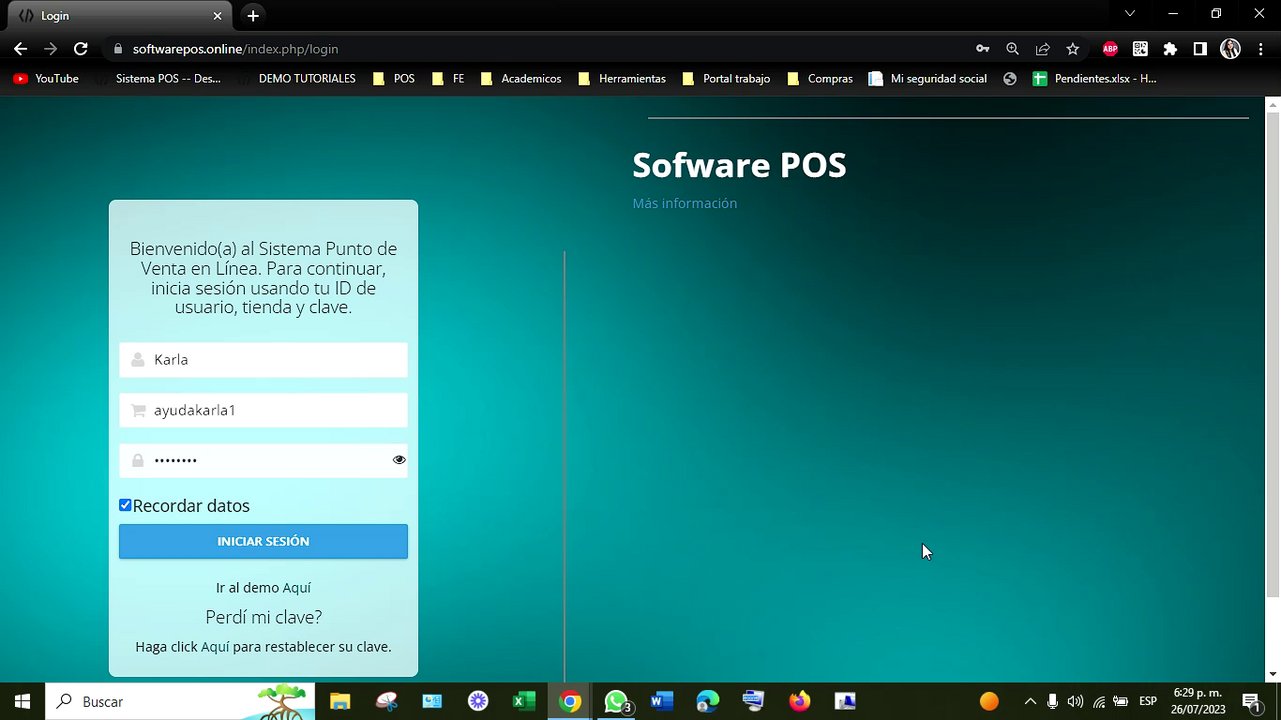The width and height of the screenshot is (1281, 720).
Task: Open Excel from the taskbar
Action: pyautogui.click(x=524, y=701)
